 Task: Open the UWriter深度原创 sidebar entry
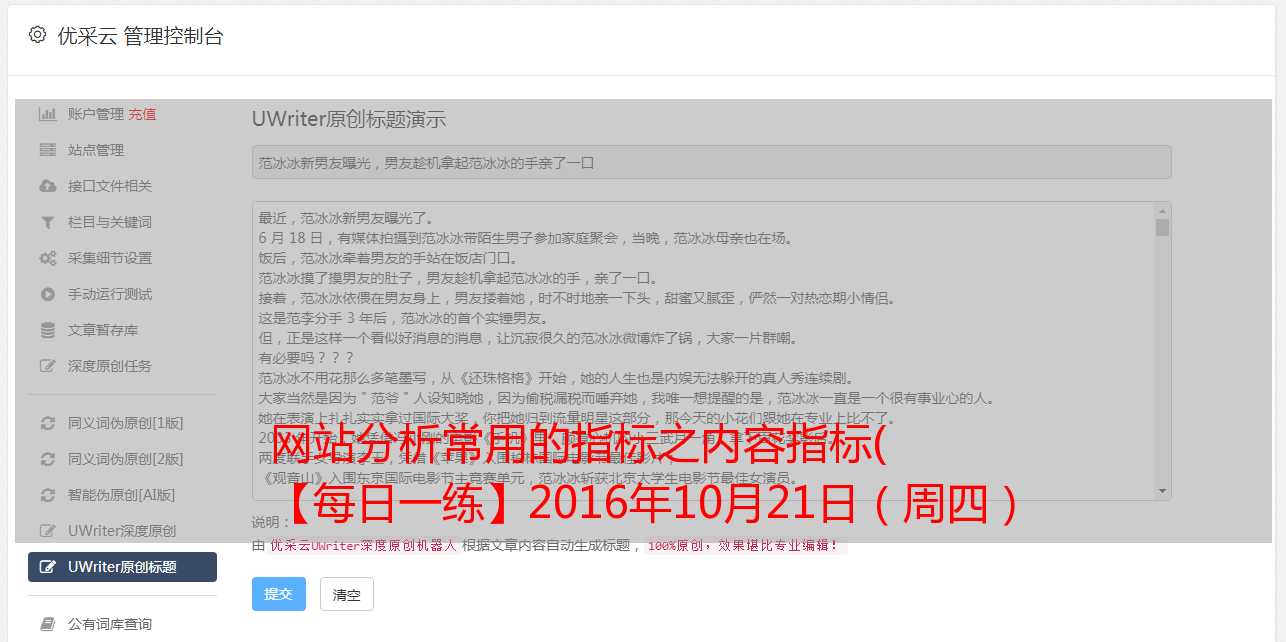click(x=122, y=531)
